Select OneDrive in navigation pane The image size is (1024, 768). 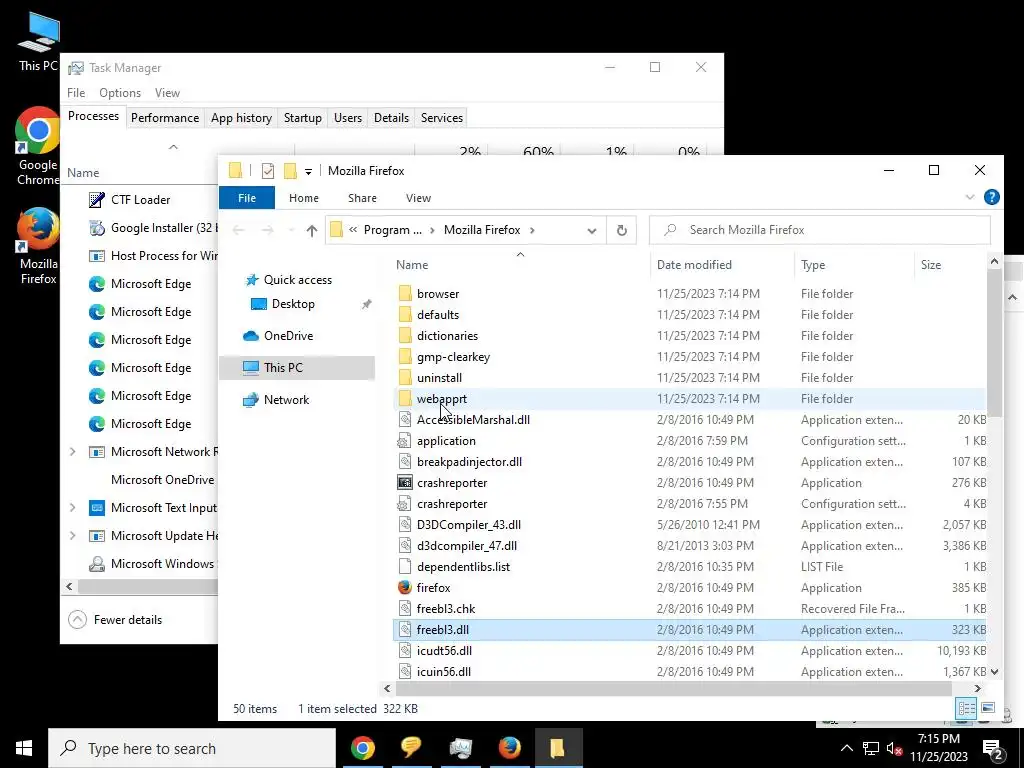pos(288,336)
